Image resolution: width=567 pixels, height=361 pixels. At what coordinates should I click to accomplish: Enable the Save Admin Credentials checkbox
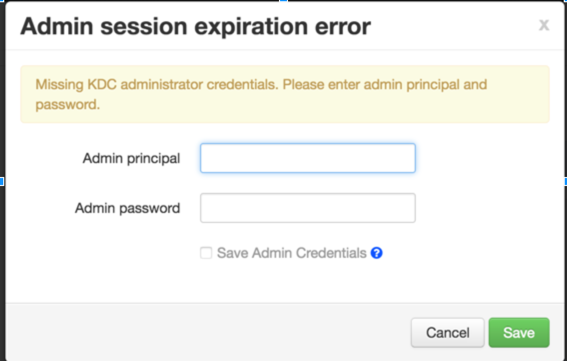[x=206, y=253]
